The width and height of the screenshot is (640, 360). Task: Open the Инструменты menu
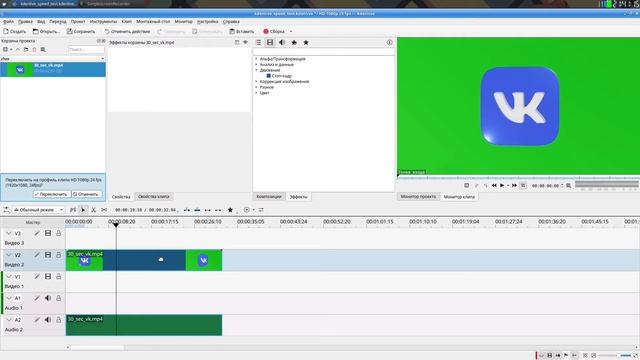click(x=103, y=22)
